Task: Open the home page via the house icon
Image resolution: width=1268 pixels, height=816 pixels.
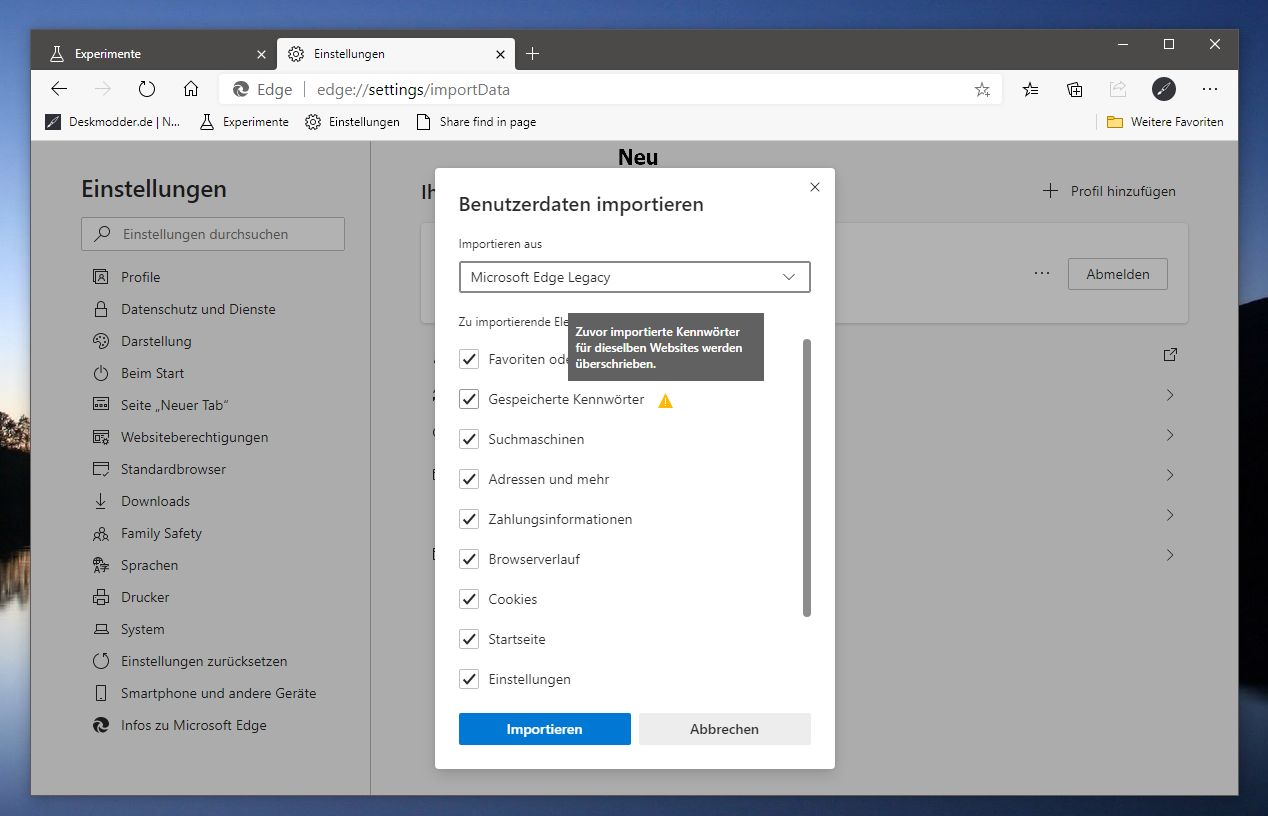Action: click(191, 89)
